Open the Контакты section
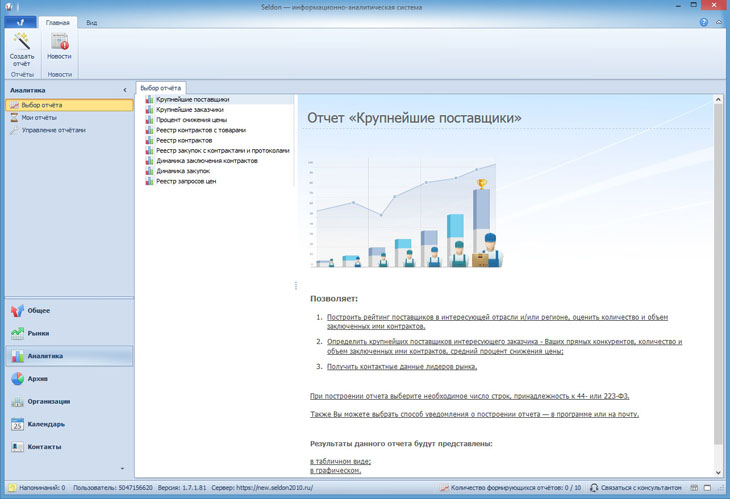Screen dimensions: 730x499 40,447
